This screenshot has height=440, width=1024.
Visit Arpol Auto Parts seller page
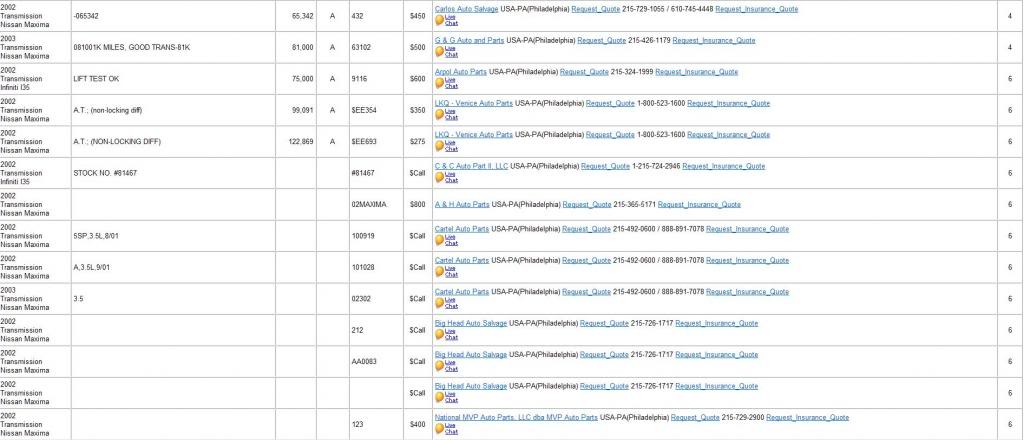tap(461, 72)
